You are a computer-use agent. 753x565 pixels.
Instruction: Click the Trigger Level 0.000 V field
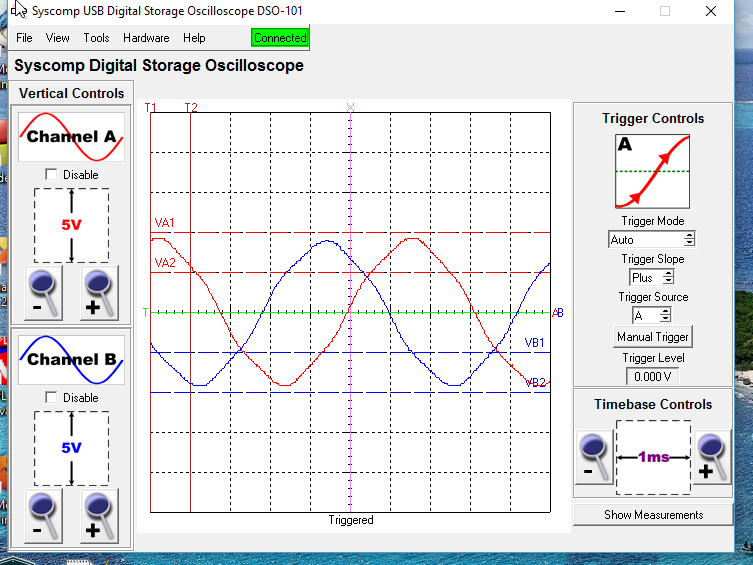click(x=653, y=376)
